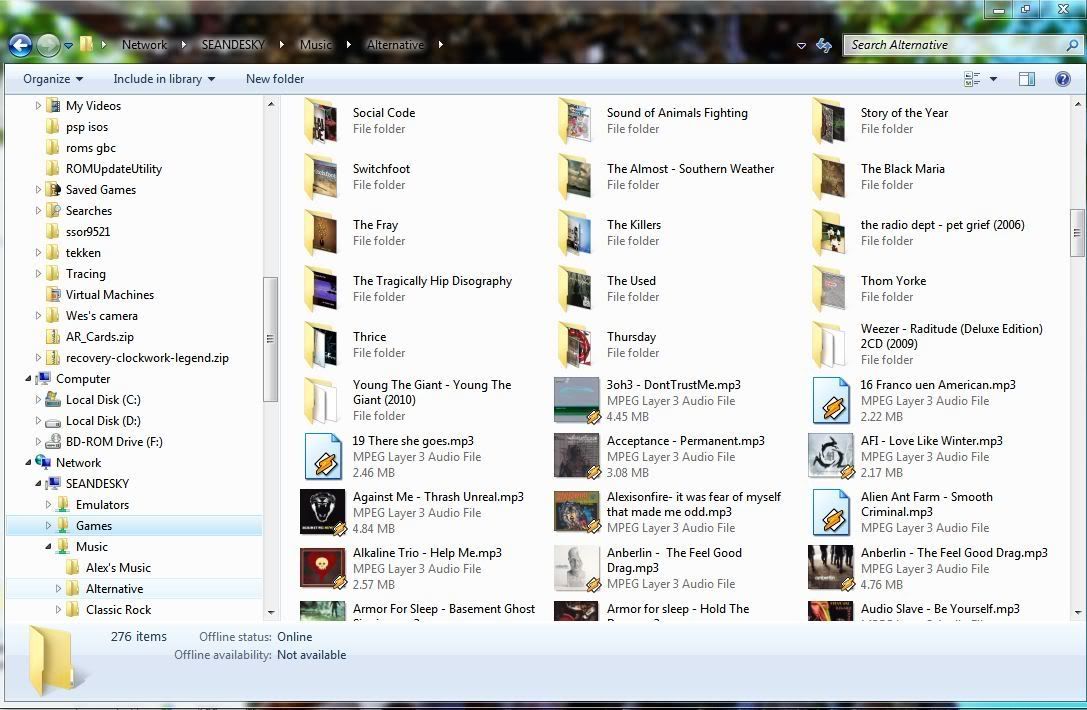This screenshot has height=710, width=1087.
Task: Open address bar previous locations dropdown
Action: [x=801, y=46]
